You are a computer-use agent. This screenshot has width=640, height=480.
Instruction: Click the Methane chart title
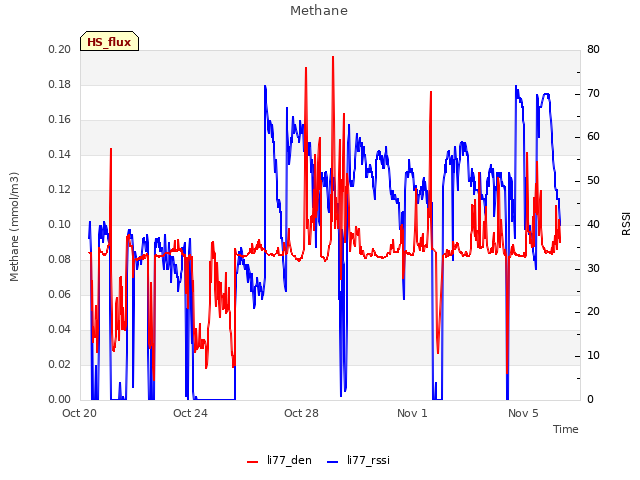319,11
